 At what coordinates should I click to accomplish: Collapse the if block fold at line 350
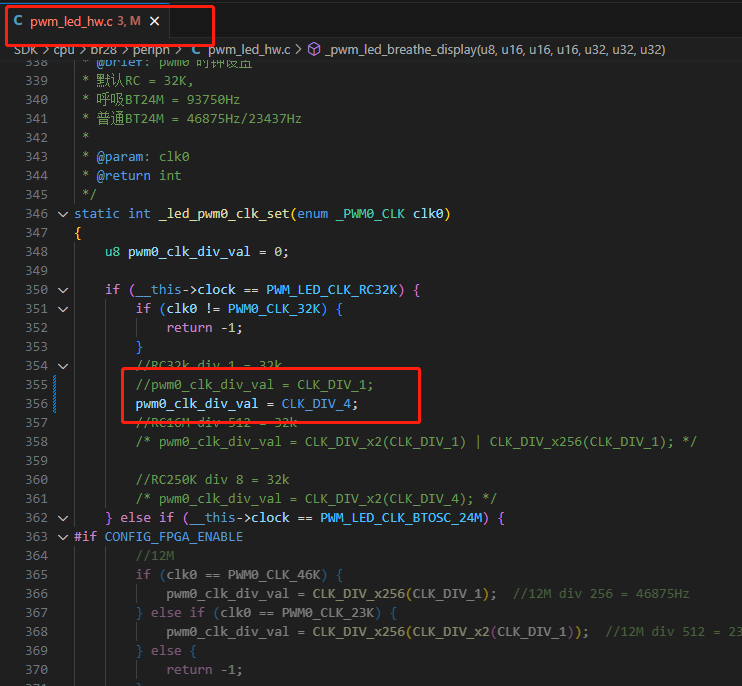click(63, 290)
